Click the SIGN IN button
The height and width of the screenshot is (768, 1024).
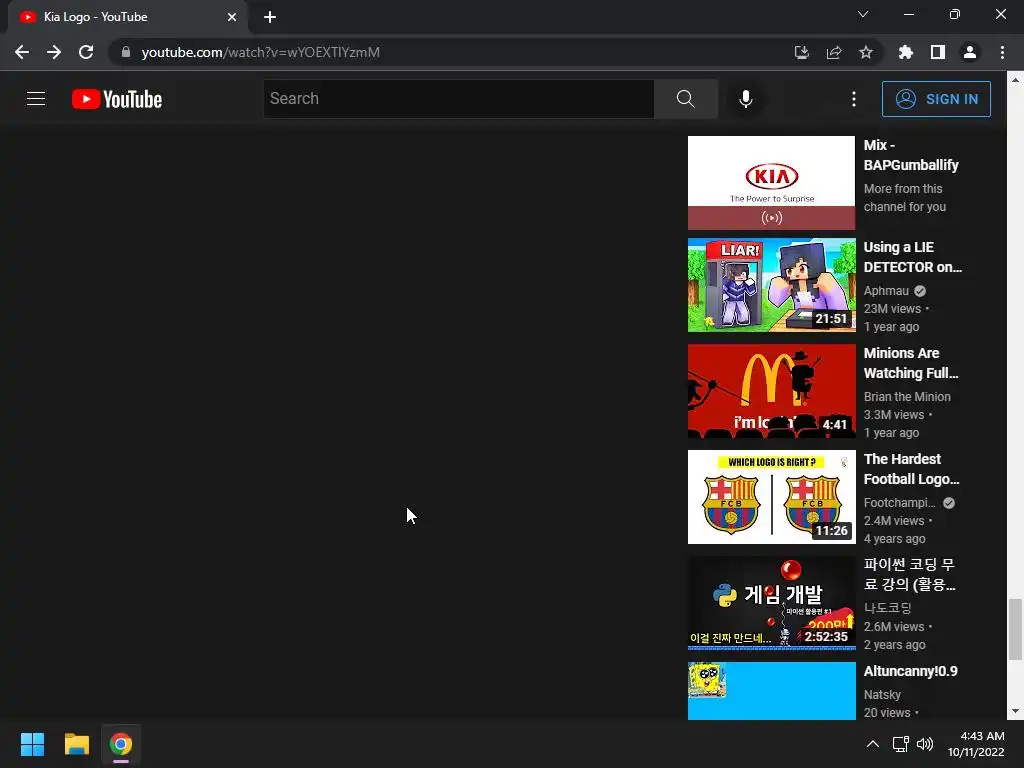point(936,99)
